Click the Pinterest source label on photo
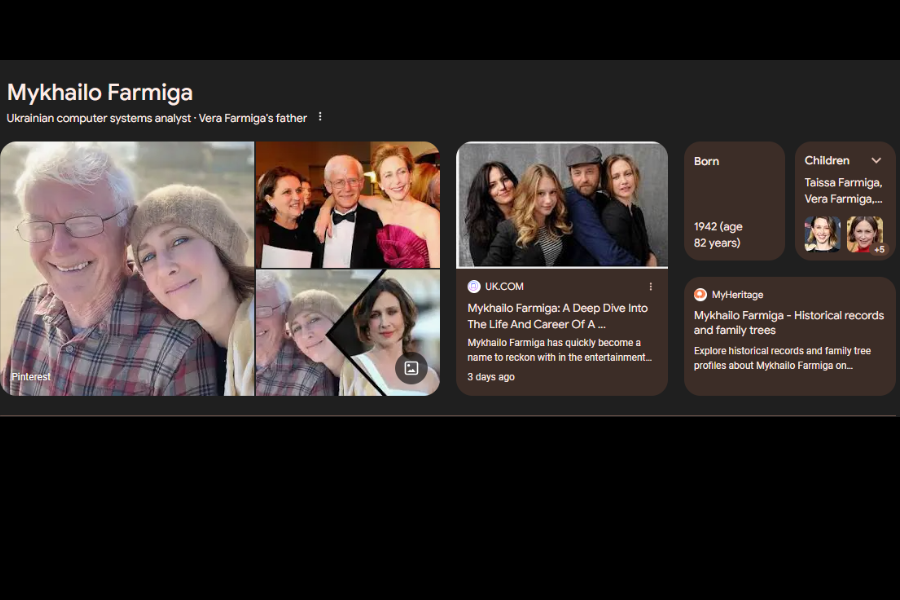Screen dimensions: 900x600 [x=31, y=377]
